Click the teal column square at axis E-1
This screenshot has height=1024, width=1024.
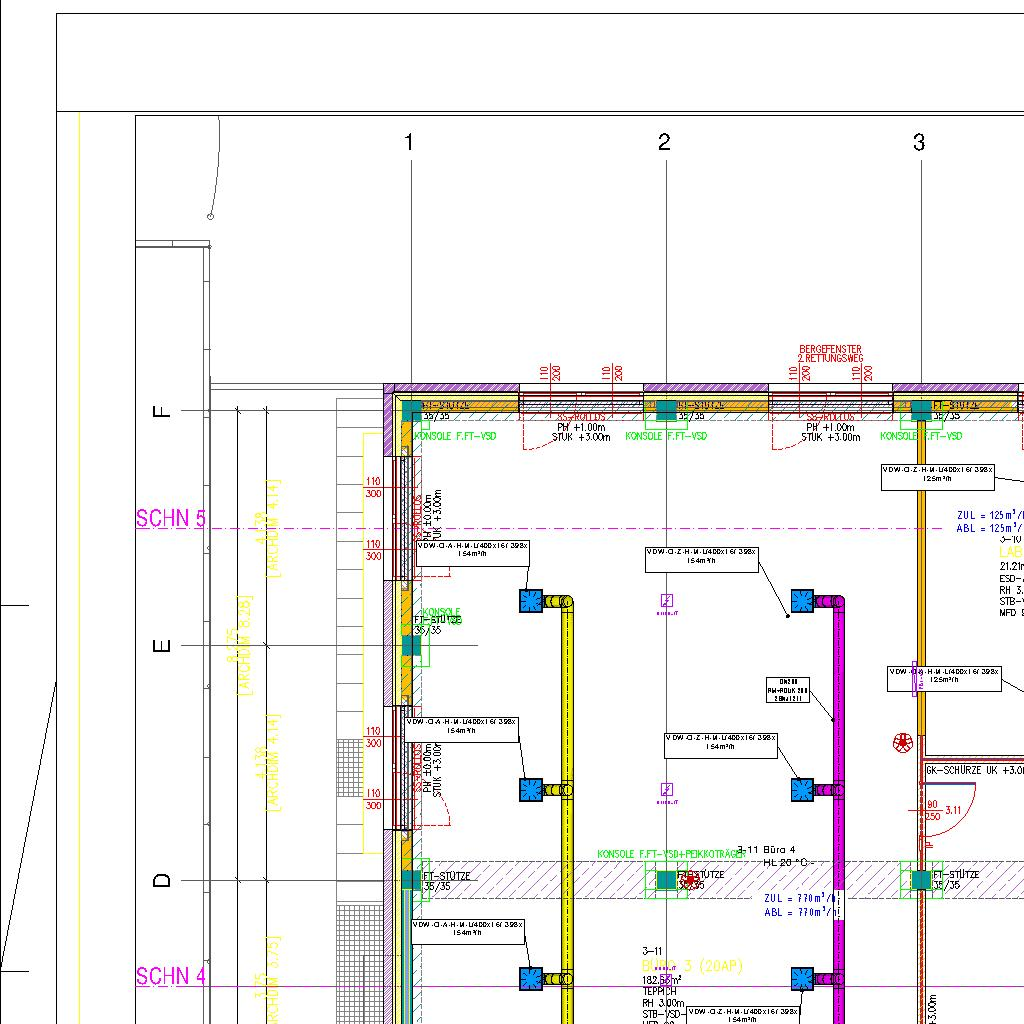411,646
